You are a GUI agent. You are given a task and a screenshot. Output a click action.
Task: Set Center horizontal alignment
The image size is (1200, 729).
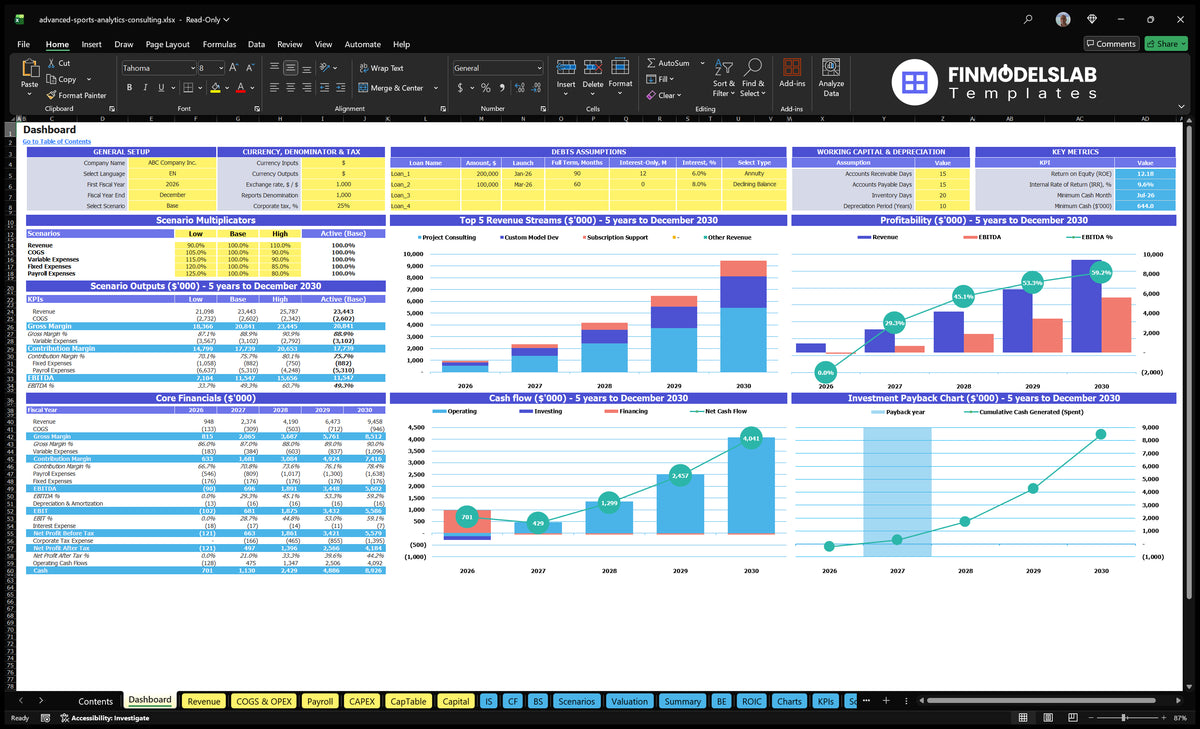[289, 88]
